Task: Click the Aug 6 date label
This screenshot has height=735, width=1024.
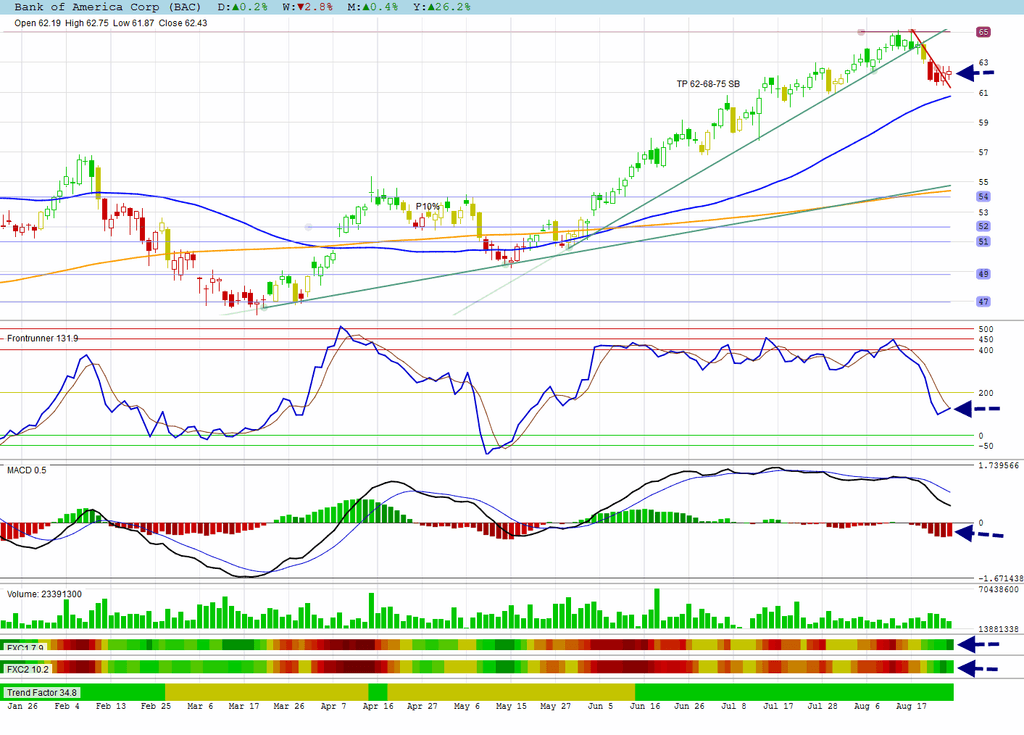Action: point(867,706)
